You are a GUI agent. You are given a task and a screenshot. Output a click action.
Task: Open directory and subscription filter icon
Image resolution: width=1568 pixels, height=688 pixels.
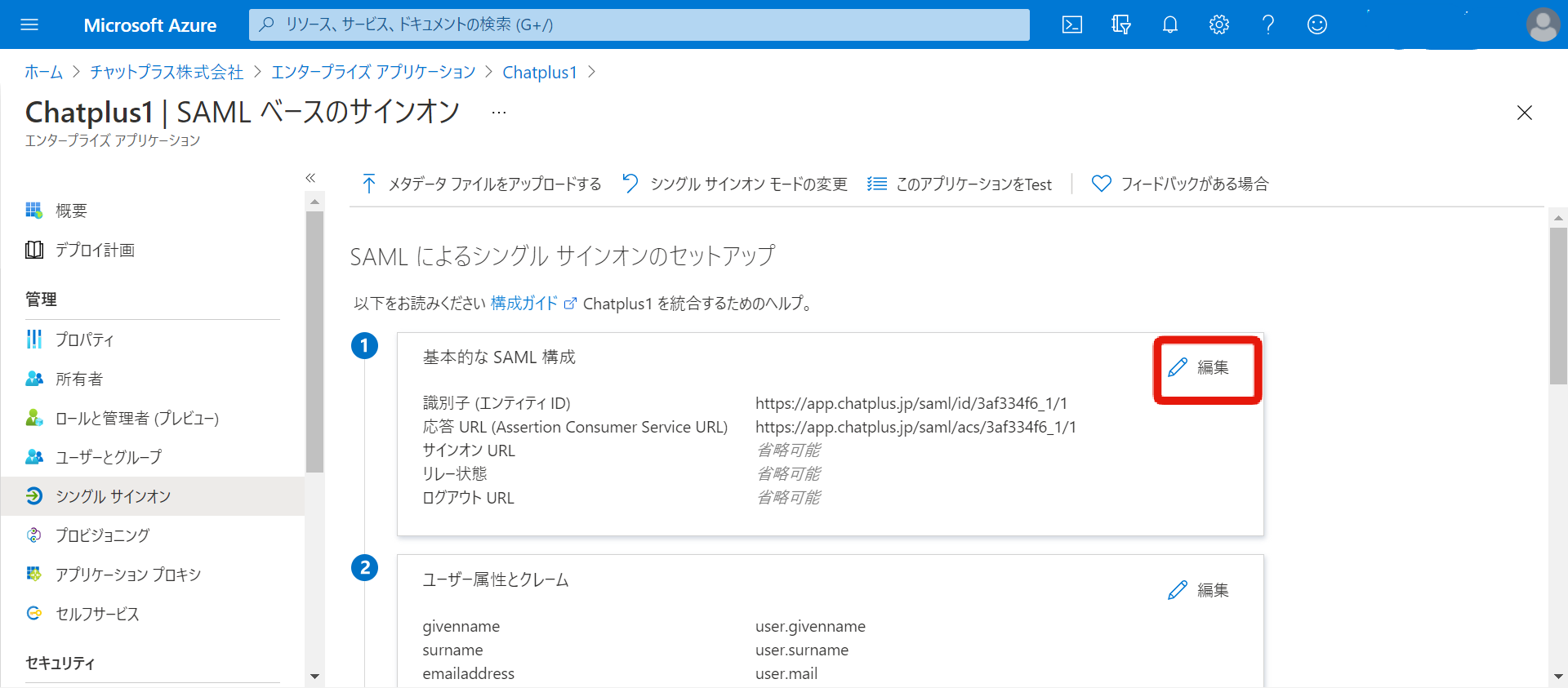(x=1121, y=24)
